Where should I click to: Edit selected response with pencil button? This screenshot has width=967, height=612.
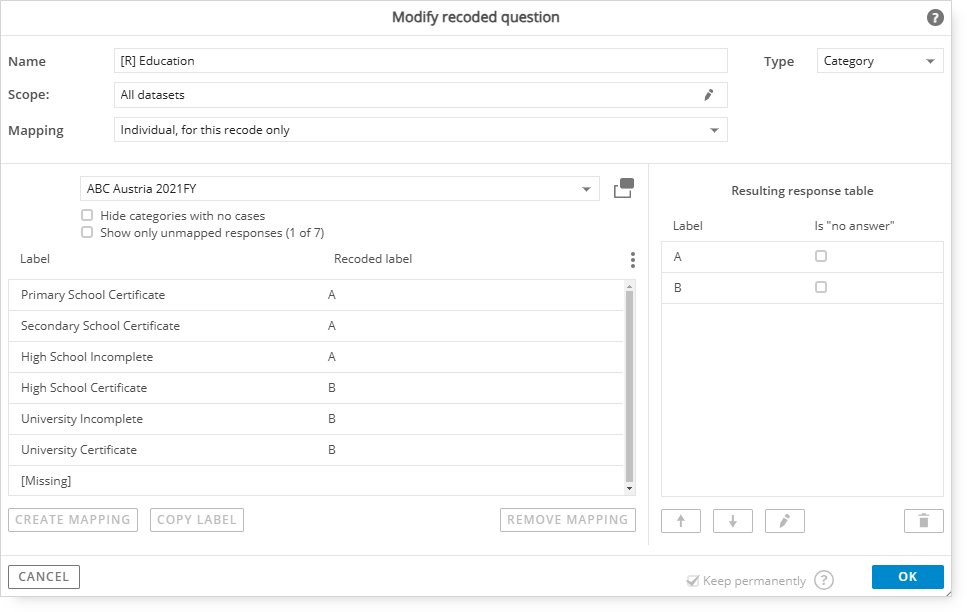pos(784,521)
